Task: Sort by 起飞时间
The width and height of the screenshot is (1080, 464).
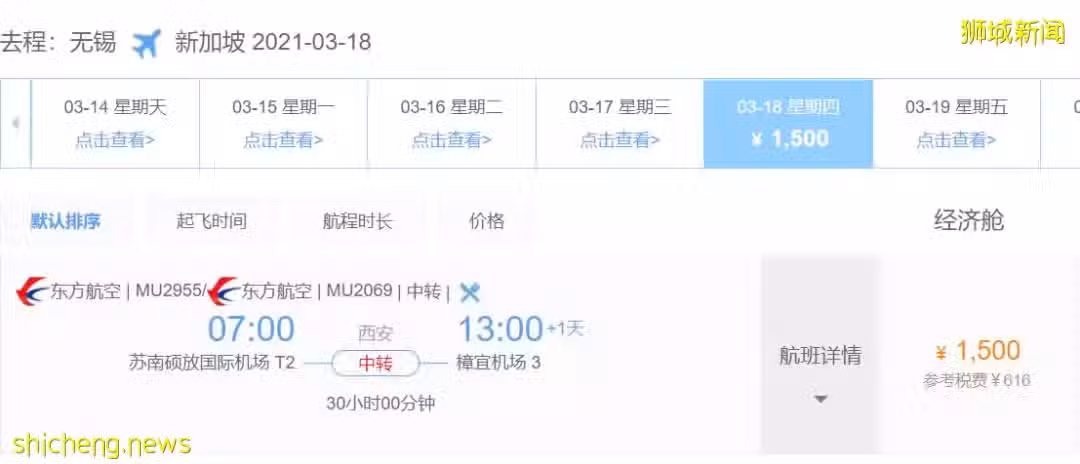Action: [211, 221]
